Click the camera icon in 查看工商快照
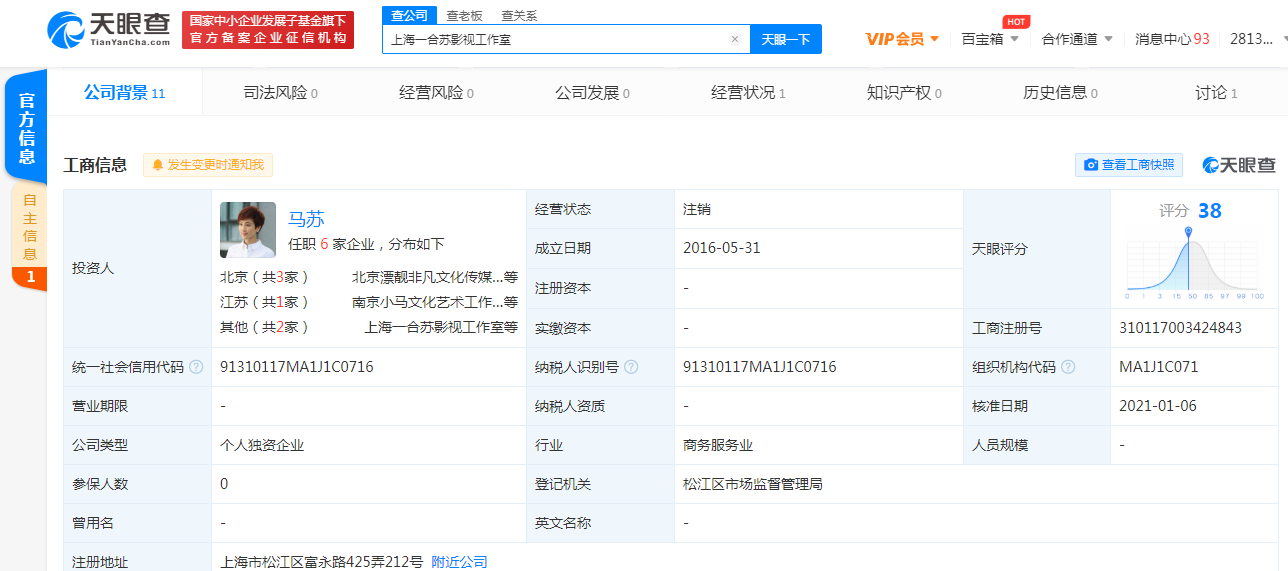This screenshot has height=571, width=1288. click(1091, 165)
